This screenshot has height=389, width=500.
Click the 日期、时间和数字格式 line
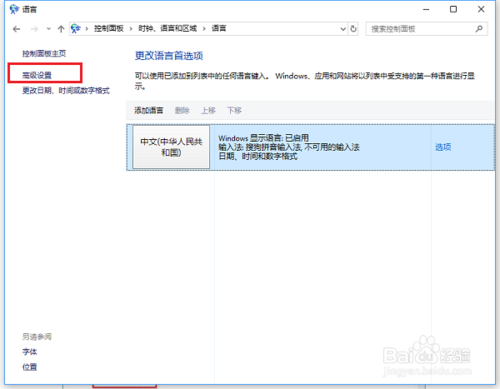point(258,156)
